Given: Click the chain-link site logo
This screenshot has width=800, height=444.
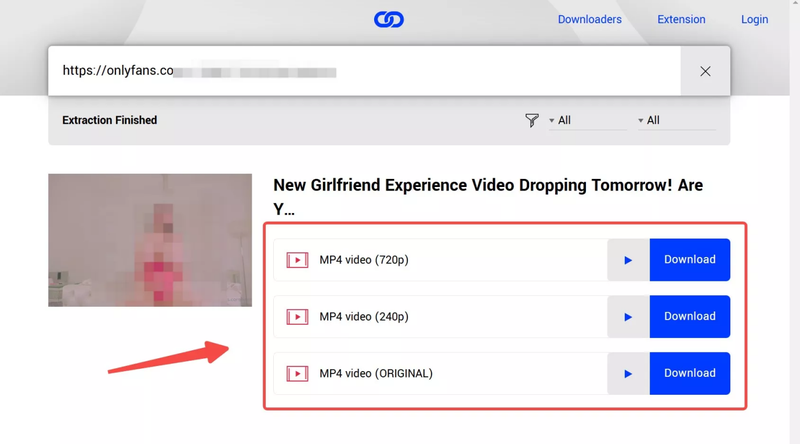Looking at the screenshot, I should (389, 19).
